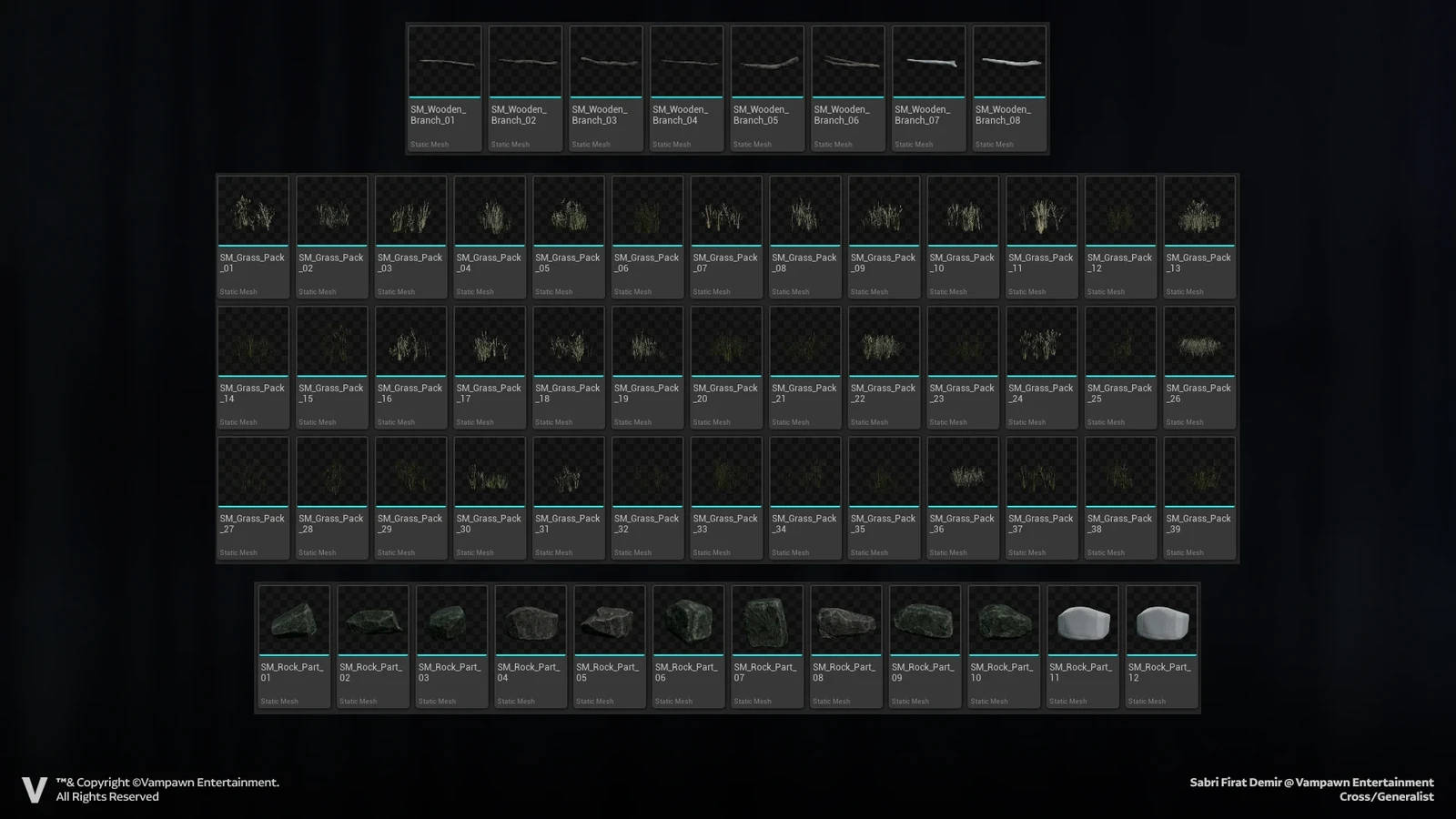Pick the SM_Grass_Pack_21 static mesh
Screen dimensions: 1456x819
805,368
